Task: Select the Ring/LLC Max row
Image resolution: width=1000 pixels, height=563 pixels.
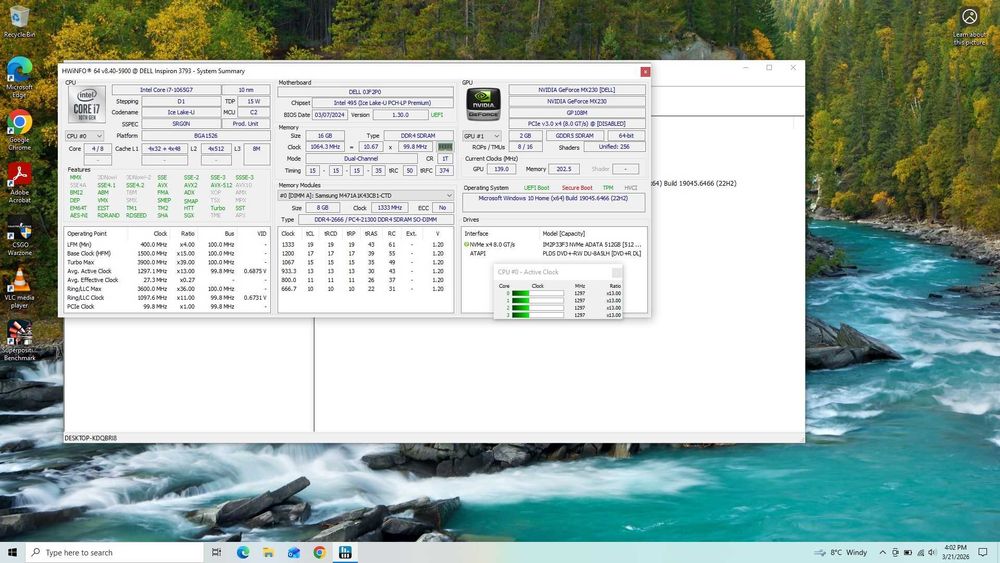Action: click(x=167, y=289)
